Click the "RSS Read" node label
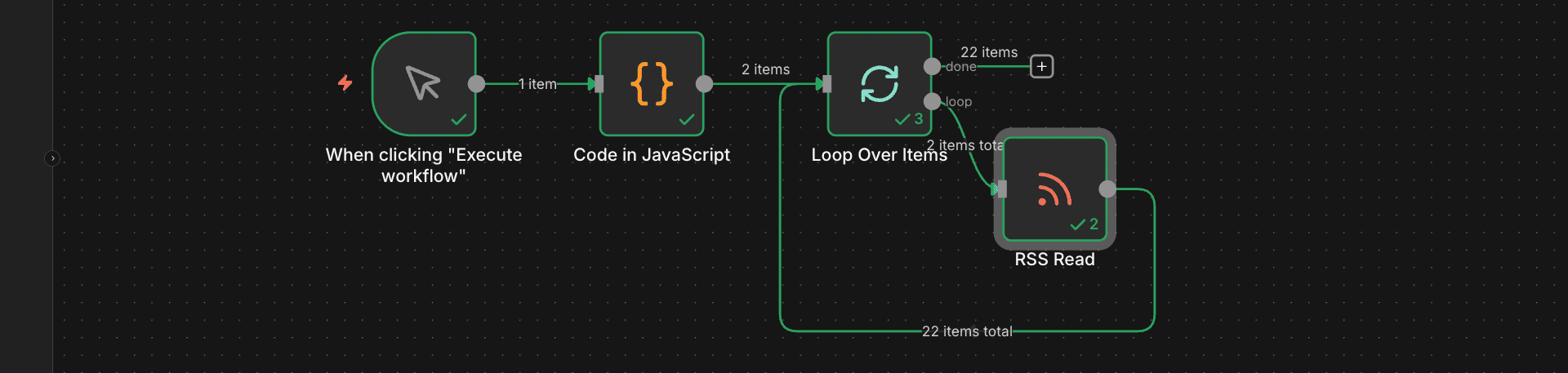The image size is (1568, 373). pyautogui.click(x=1054, y=260)
